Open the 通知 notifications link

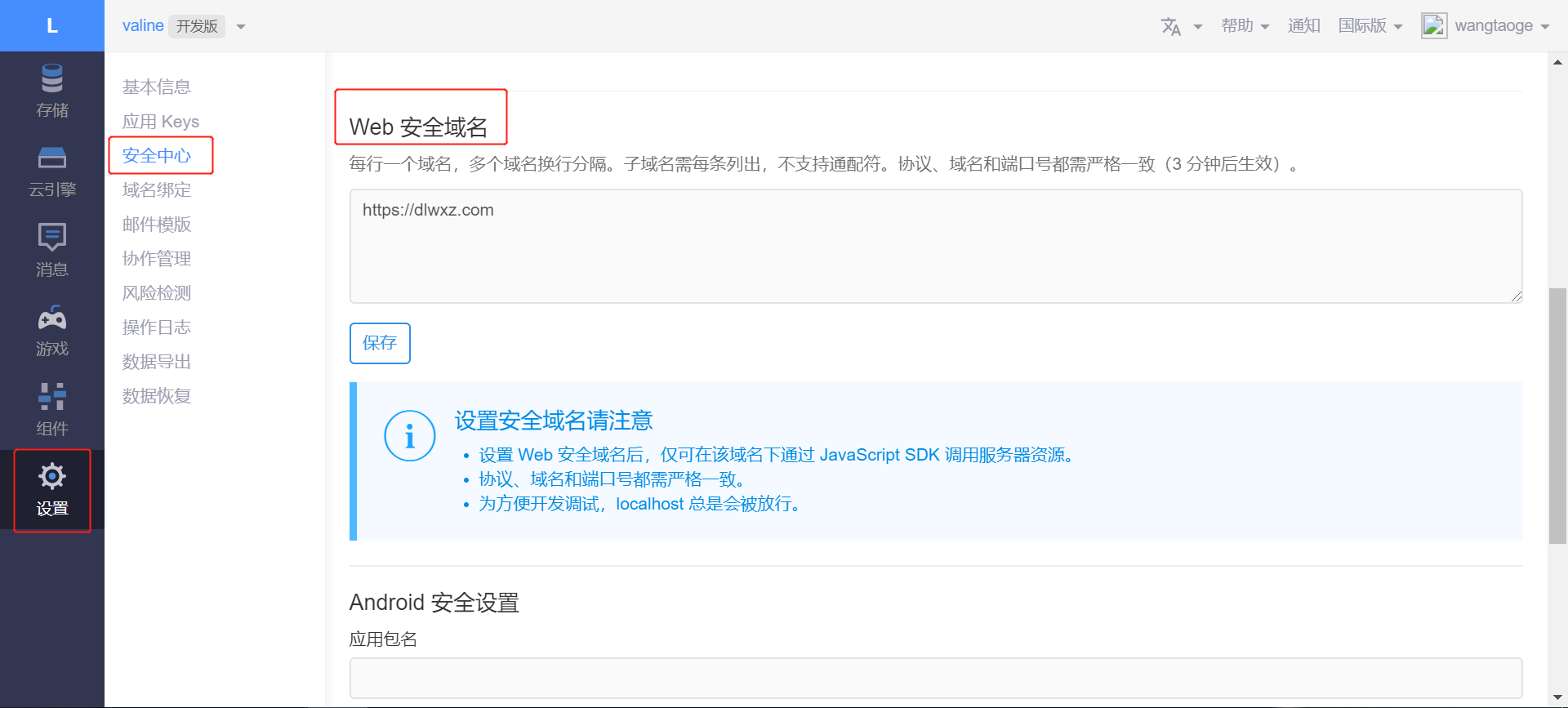click(x=1303, y=26)
